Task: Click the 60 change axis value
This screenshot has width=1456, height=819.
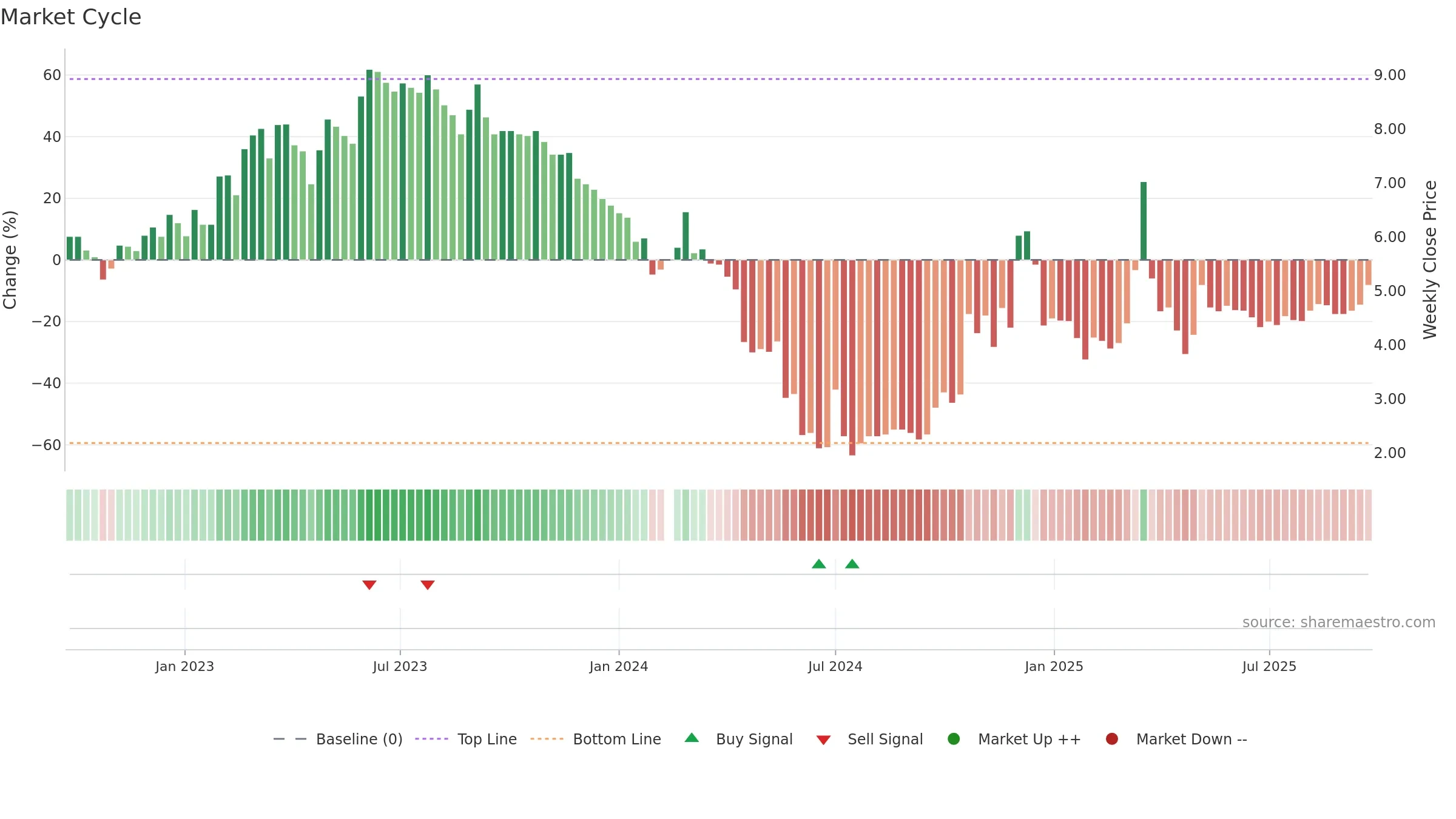Action: pos(52,75)
